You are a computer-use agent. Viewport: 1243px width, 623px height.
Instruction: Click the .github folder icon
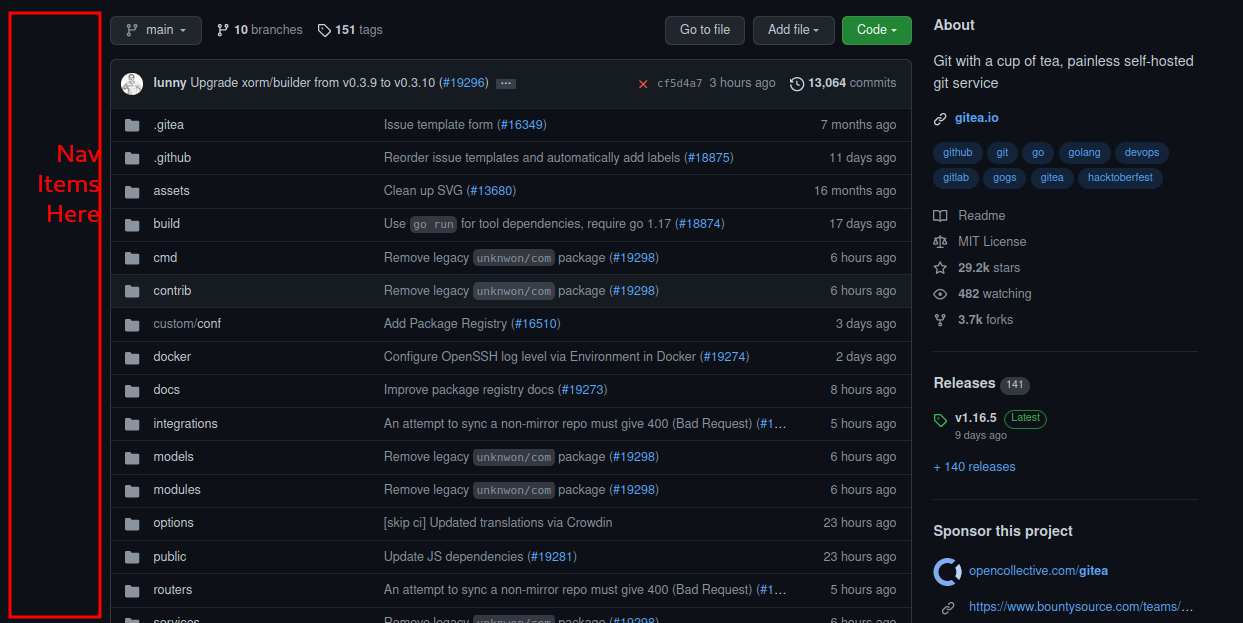pyautogui.click(x=132, y=158)
